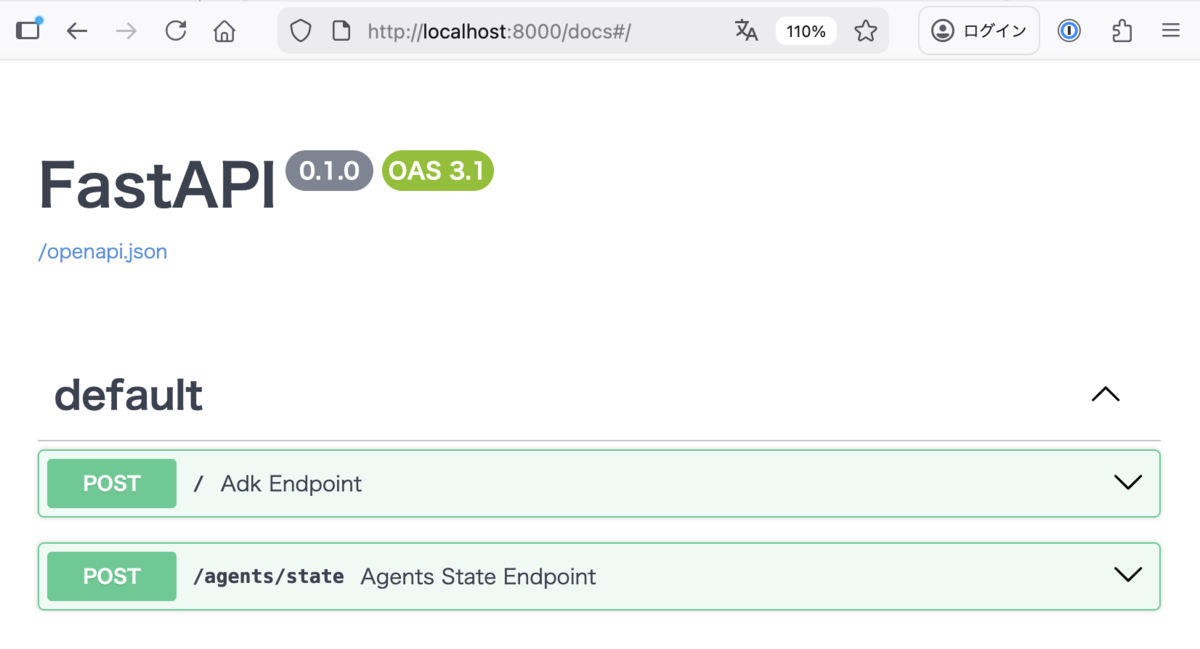Click the grayed forward navigation arrow
Viewport: 1200px width, 649px height.
[x=126, y=30]
